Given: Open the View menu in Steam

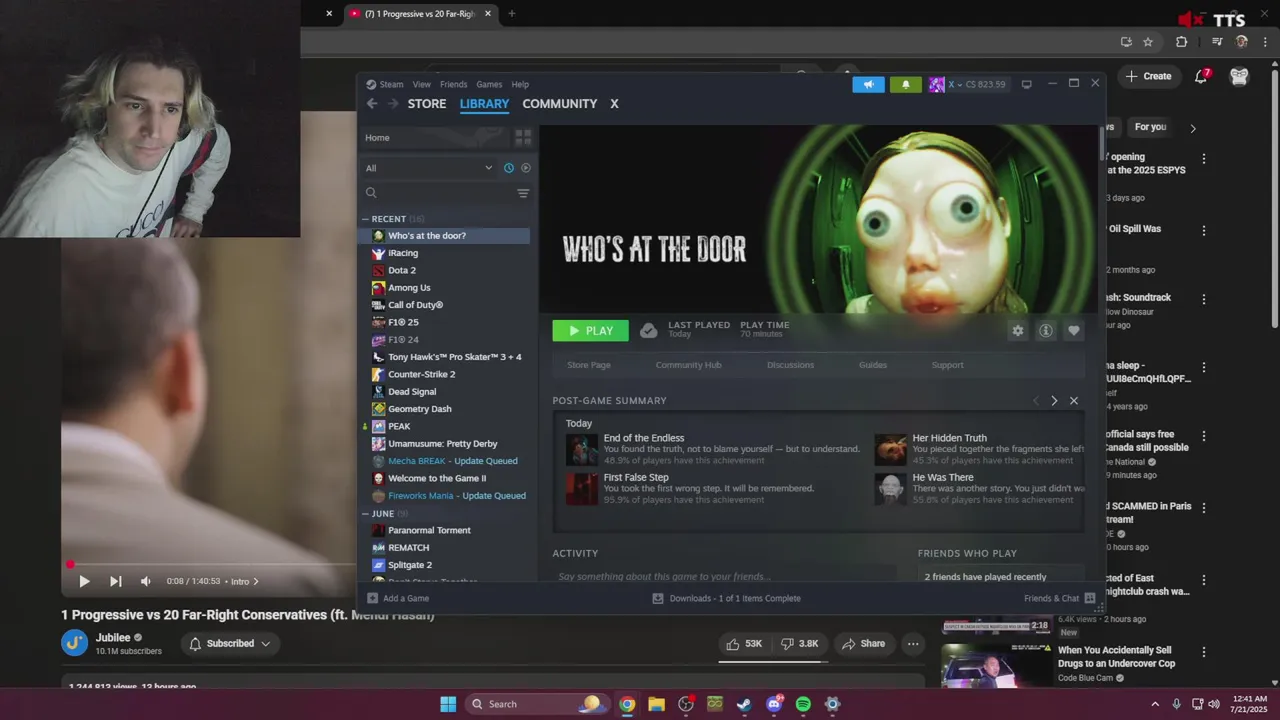Looking at the screenshot, I should (x=422, y=84).
